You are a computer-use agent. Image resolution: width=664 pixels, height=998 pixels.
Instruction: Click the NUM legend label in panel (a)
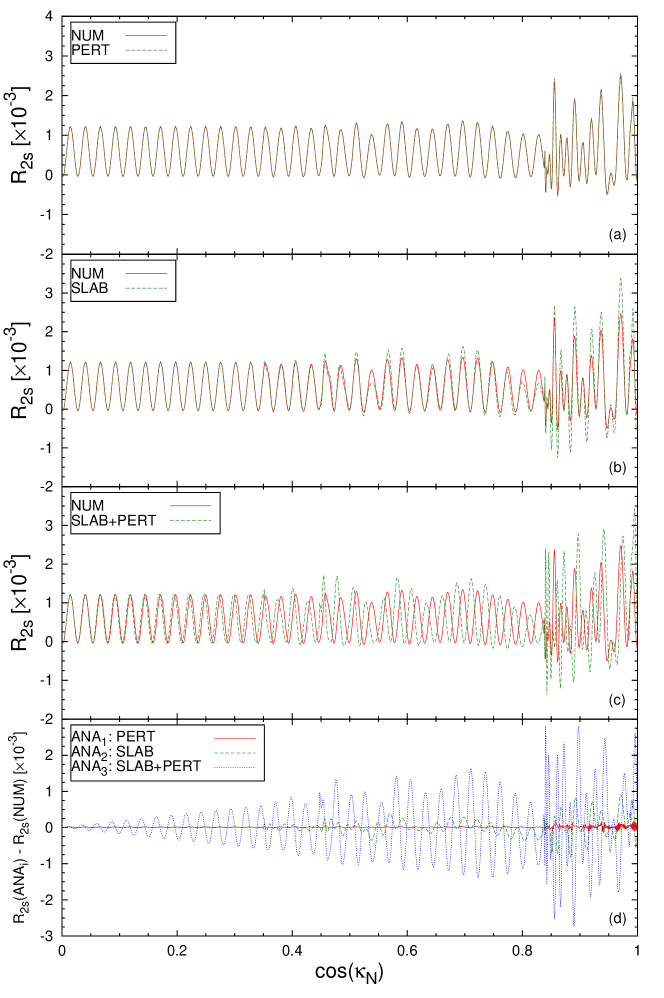tap(87, 36)
